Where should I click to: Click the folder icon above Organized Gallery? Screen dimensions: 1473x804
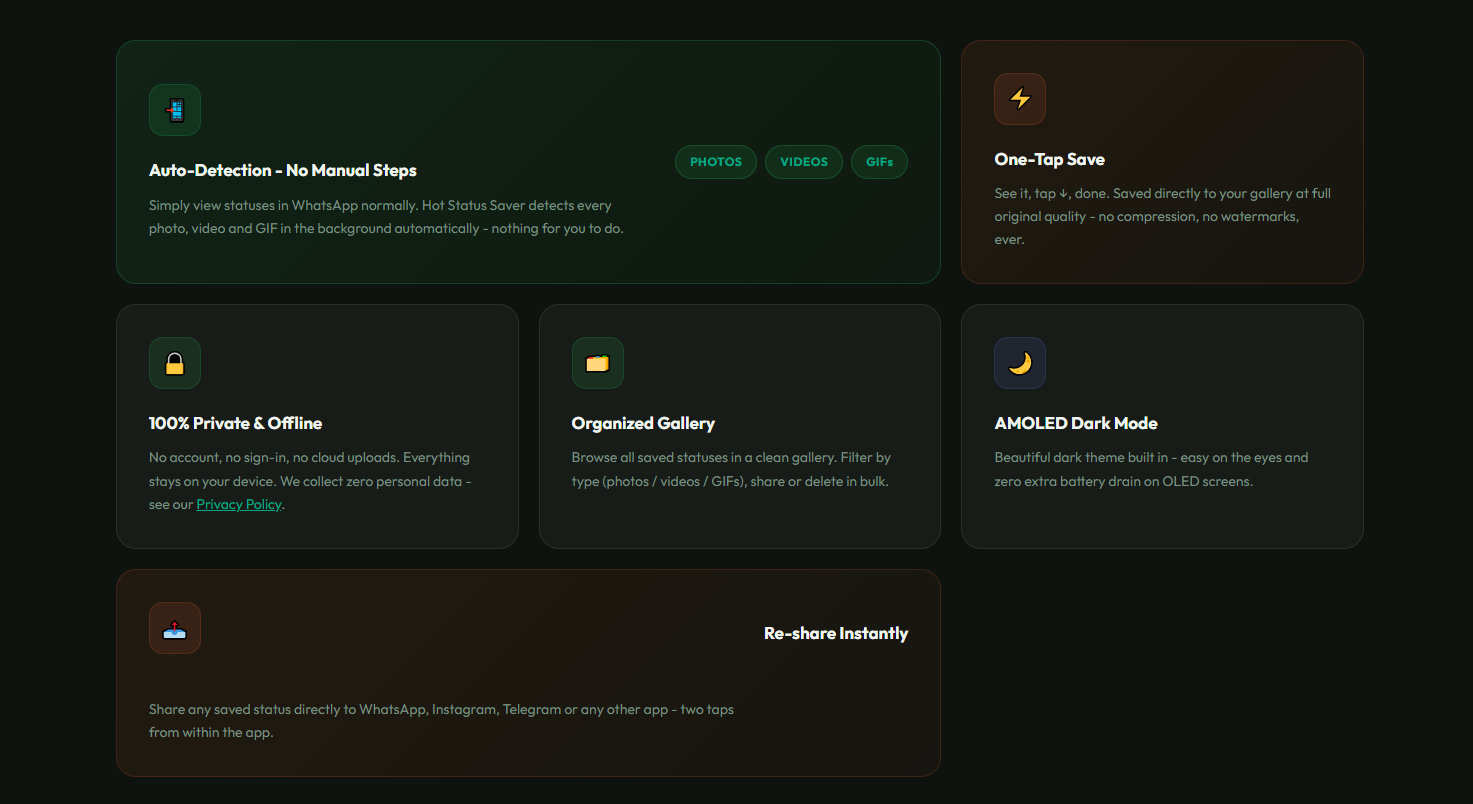click(597, 363)
